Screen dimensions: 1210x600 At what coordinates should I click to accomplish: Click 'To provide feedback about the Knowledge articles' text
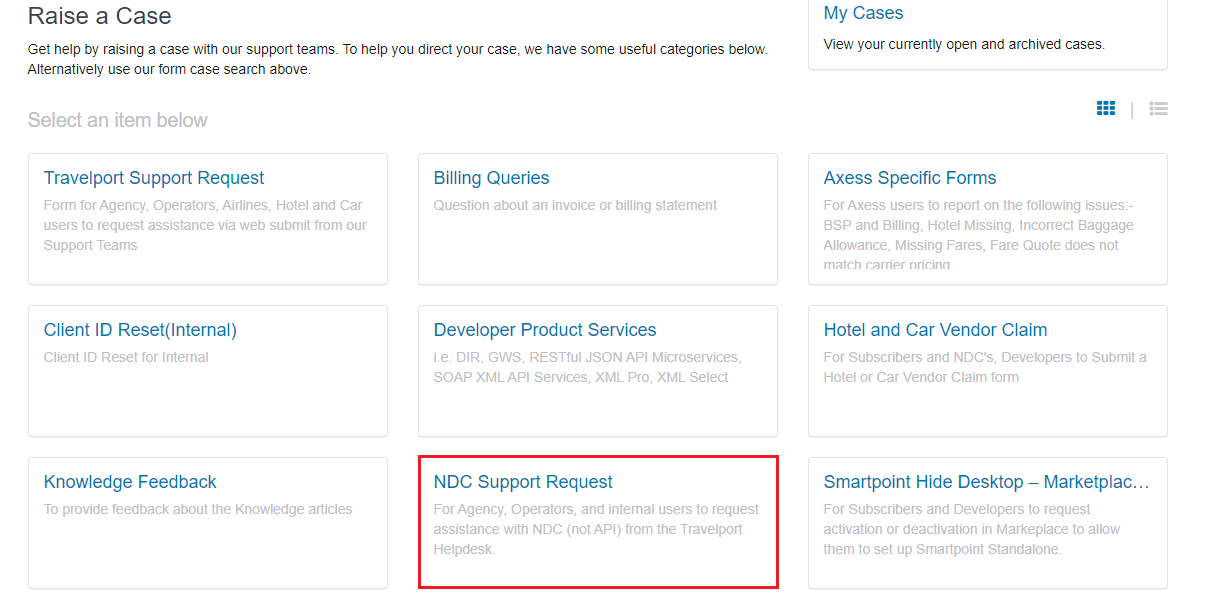[x=198, y=509]
